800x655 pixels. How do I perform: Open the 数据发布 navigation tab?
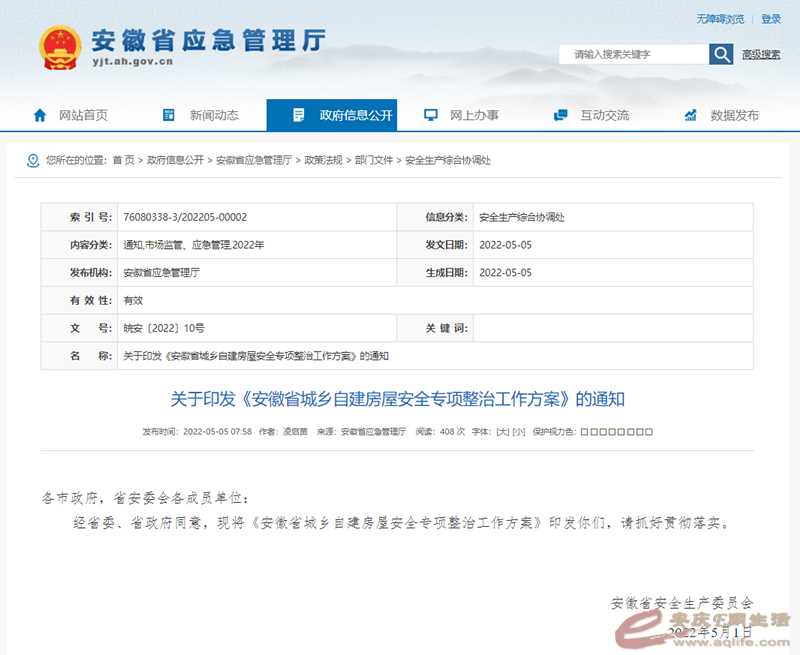coord(734,115)
